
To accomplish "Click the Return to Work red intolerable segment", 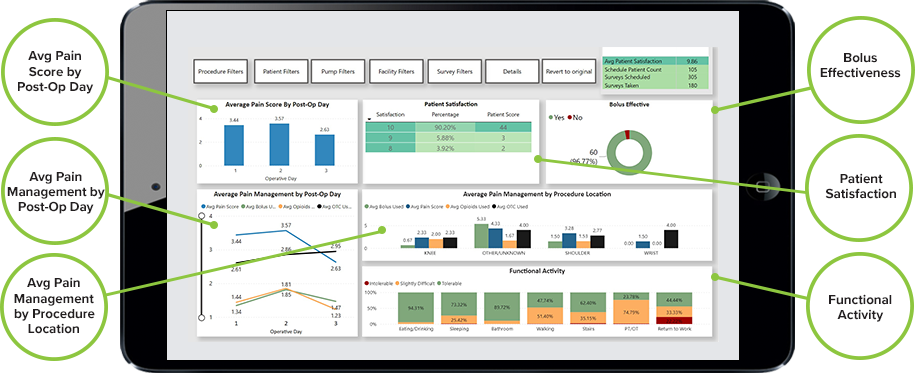I will tap(674, 320).
